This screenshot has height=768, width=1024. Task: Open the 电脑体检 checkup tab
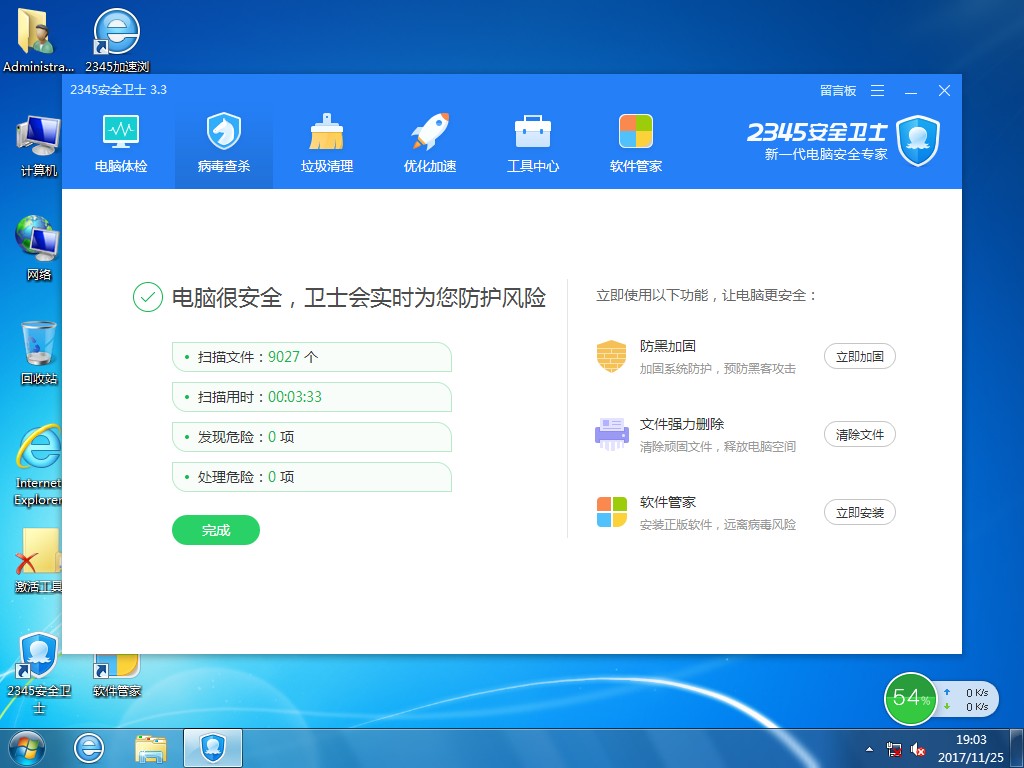click(121, 143)
